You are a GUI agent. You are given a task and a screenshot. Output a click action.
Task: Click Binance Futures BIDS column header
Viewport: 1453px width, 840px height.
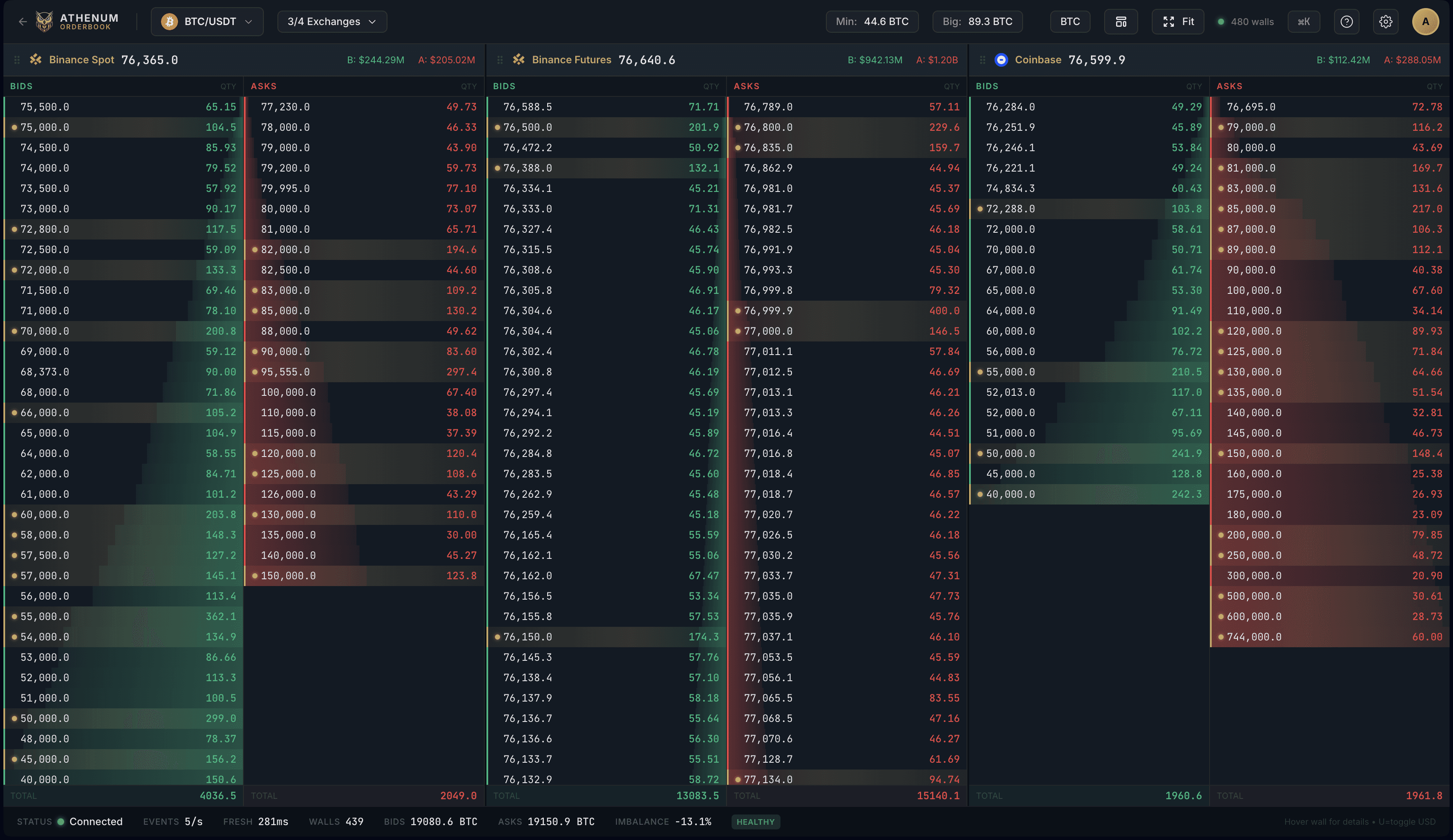(x=504, y=86)
